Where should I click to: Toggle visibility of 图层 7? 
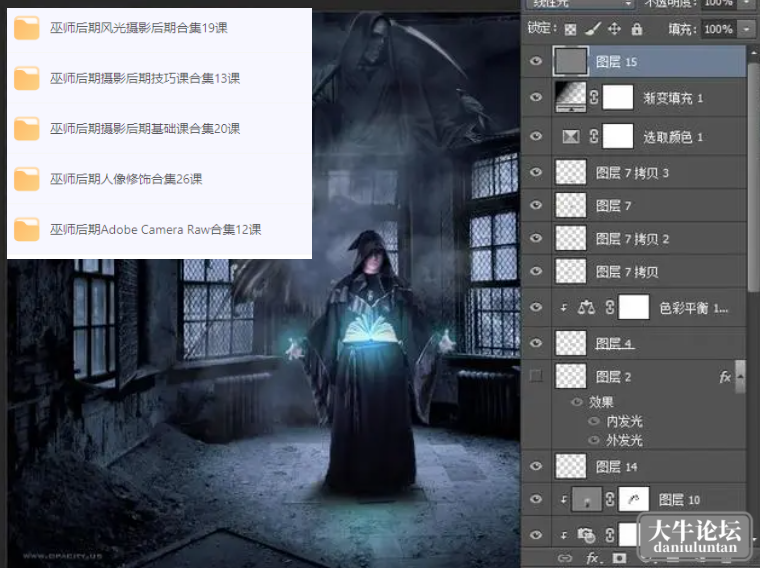[x=536, y=205]
